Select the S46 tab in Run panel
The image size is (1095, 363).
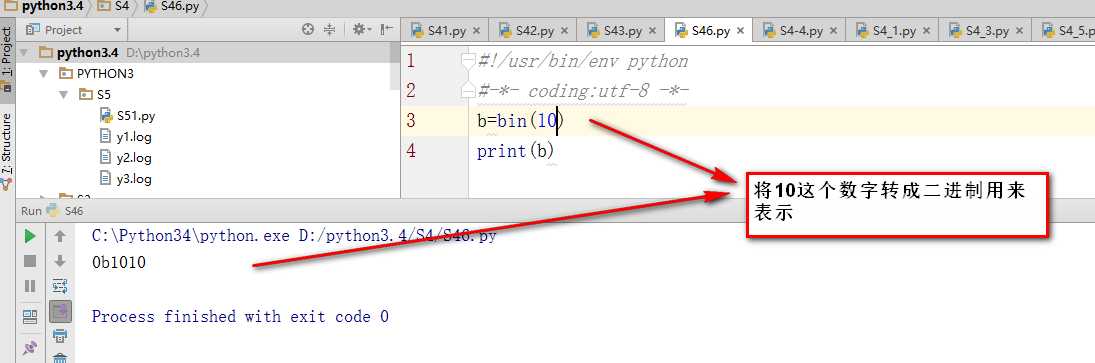coord(64,211)
